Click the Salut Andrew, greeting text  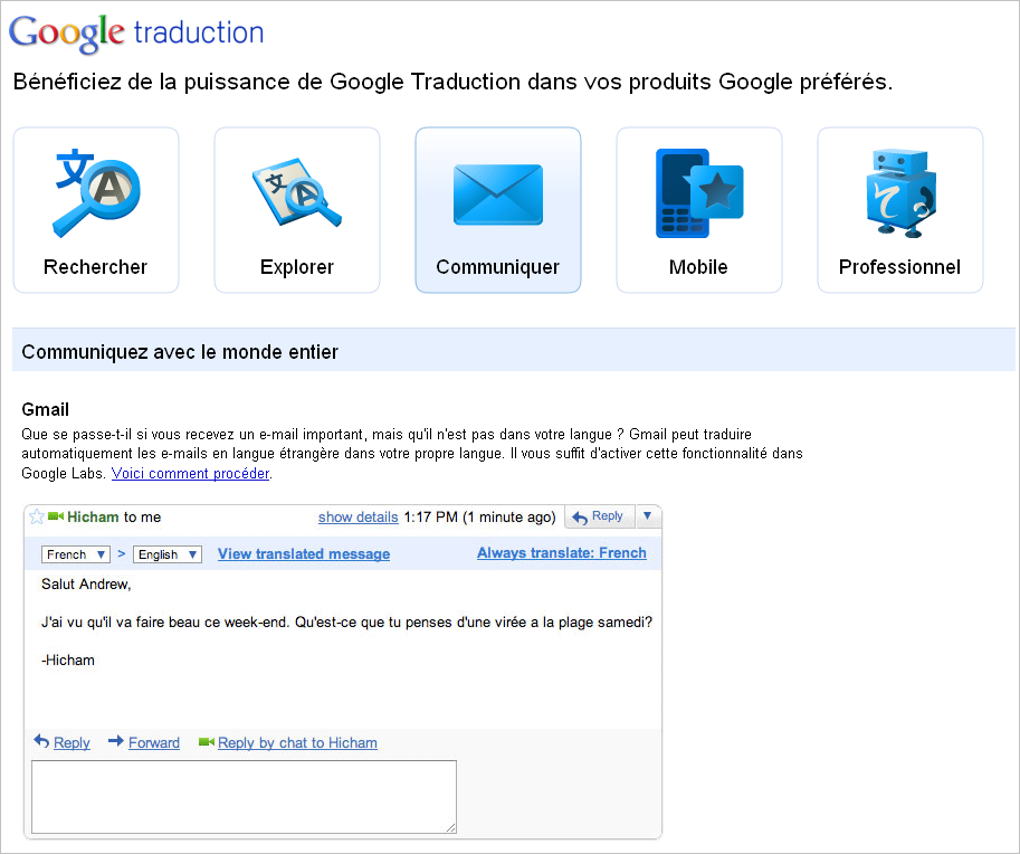[x=86, y=584]
